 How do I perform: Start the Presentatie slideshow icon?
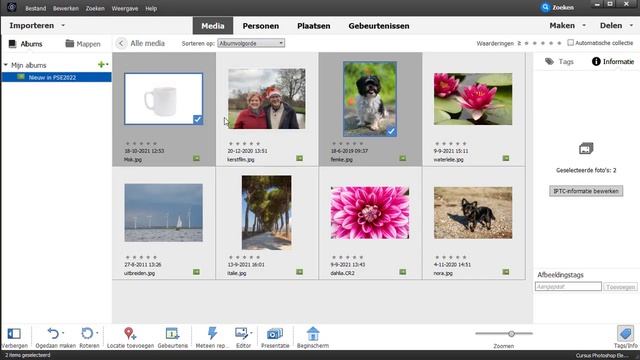tap(275, 333)
